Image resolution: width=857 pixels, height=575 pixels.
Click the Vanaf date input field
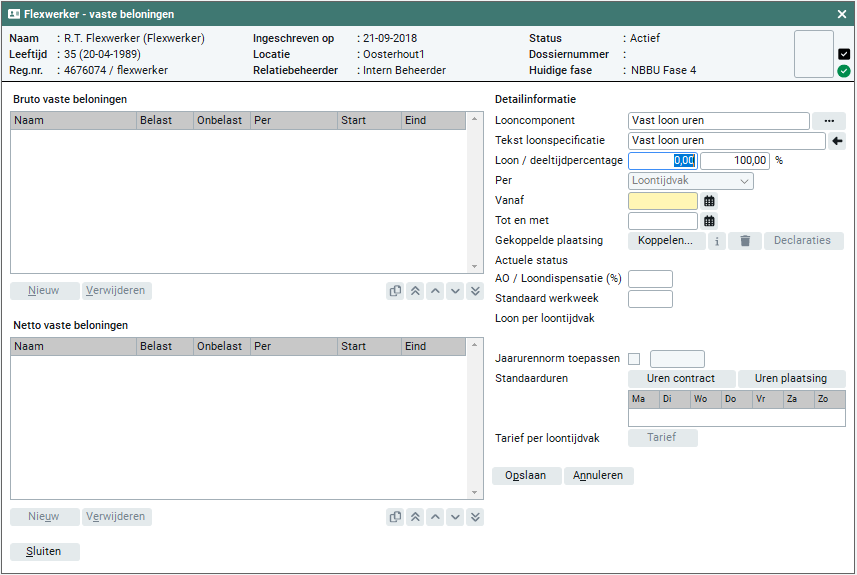point(663,201)
